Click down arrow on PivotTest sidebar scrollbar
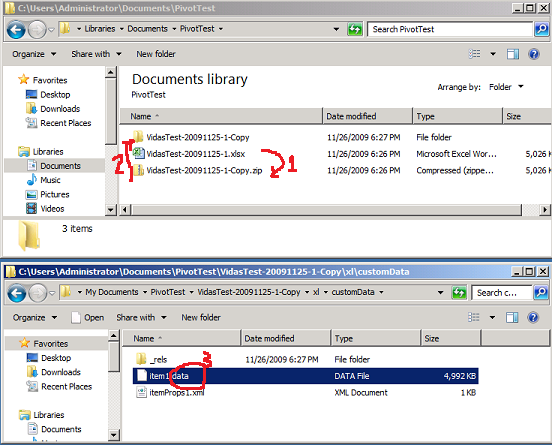This screenshot has width=552, height=445. [111, 210]
